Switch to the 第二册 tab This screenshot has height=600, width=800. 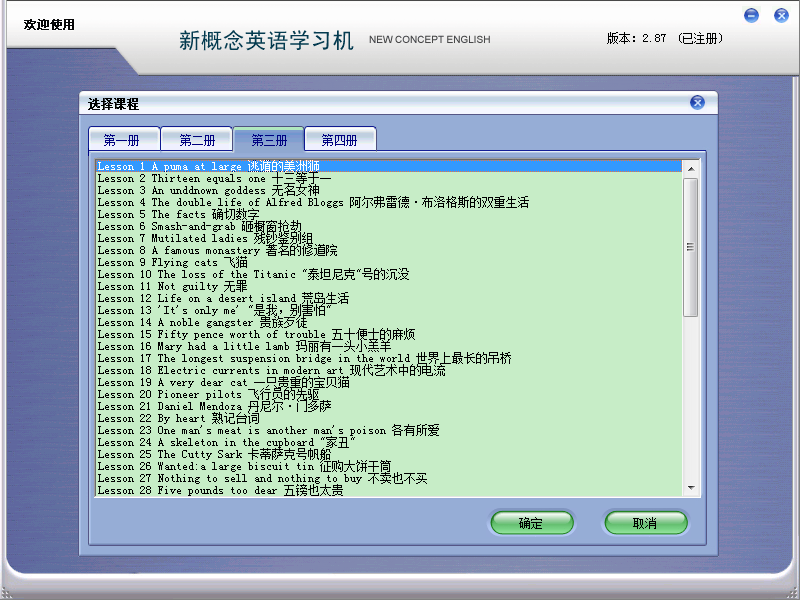tap(196, 140)
